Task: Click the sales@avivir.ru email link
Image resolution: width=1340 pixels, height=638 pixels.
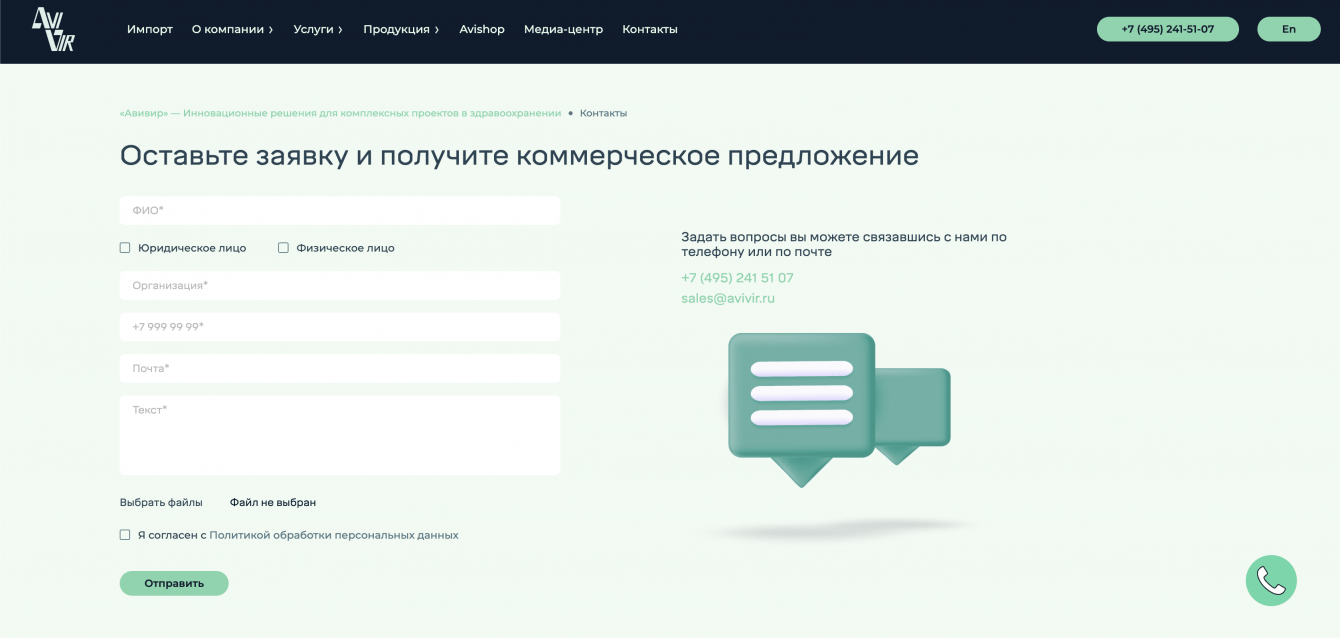Action: tap(728, 298)
